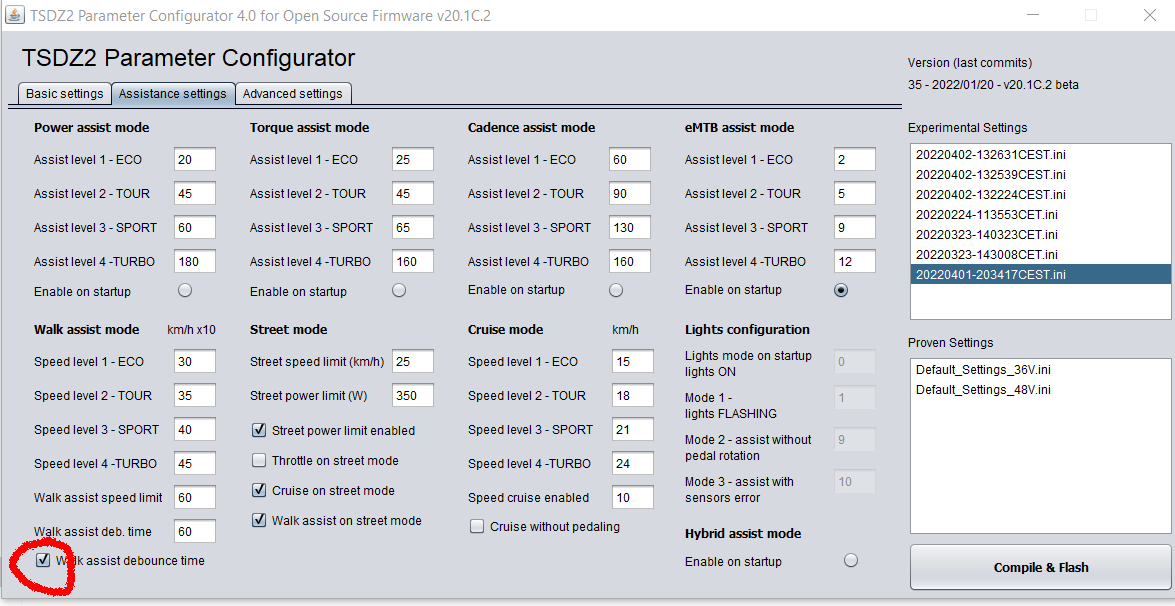Enable Cadence assist mode on startup
Image resolution: width=1175 pixels, height=606 pixels.
[x=616, y=290]
